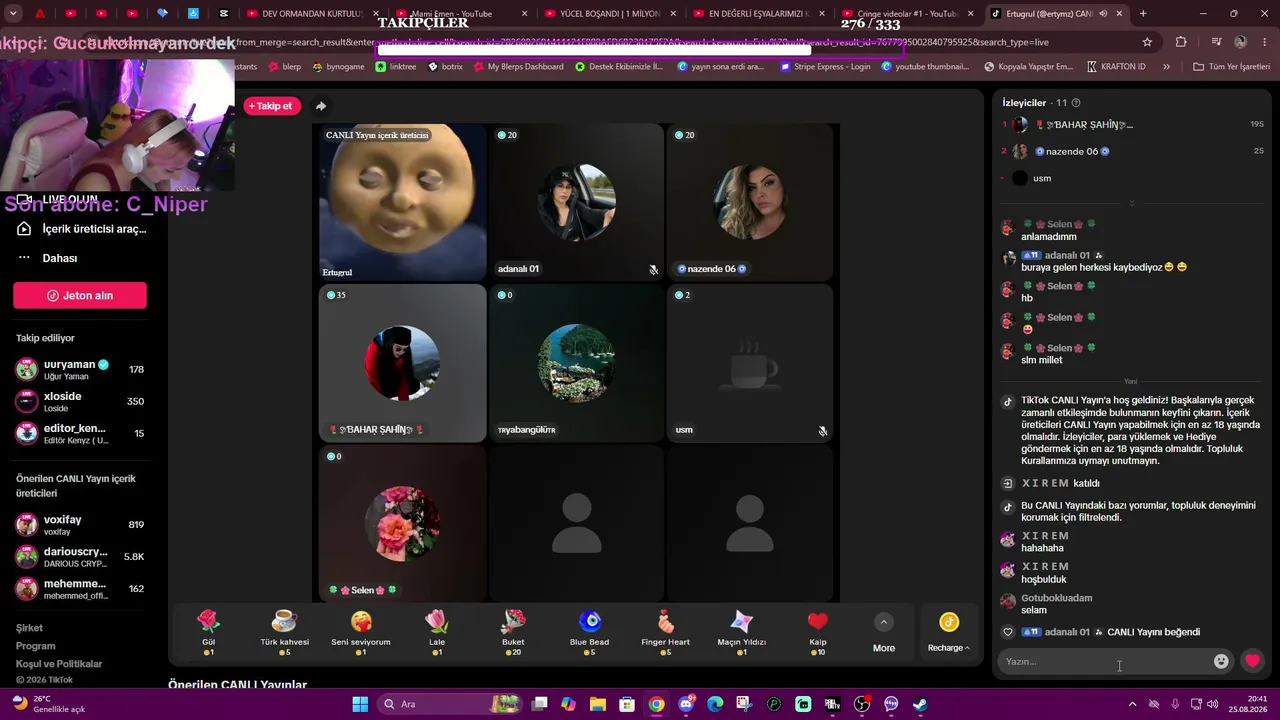The height and width of the screenshot is (720, 1280).
Task: Open the emoji picker in chat
Action: (x=1221, y=661)
